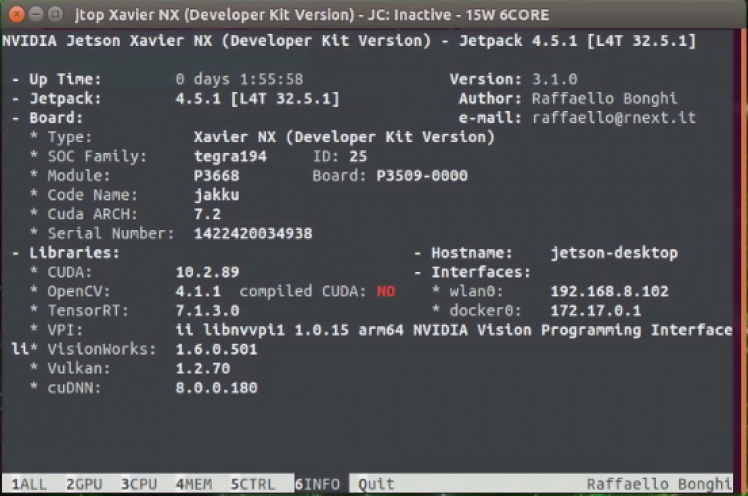Click SOC family value tegra194
This screenshot has height=496, width=748.
pos(230,156)
